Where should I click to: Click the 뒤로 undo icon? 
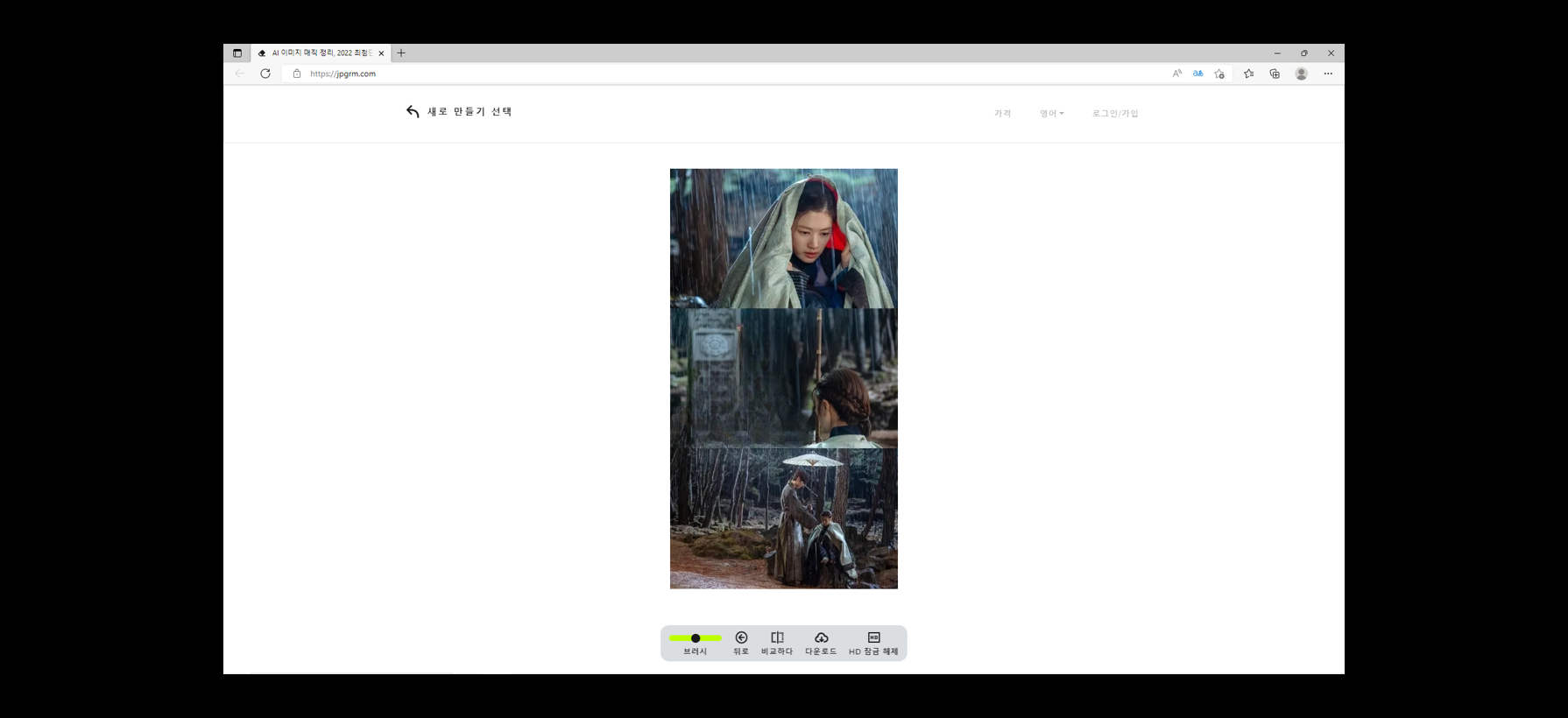tap(741, 637)
